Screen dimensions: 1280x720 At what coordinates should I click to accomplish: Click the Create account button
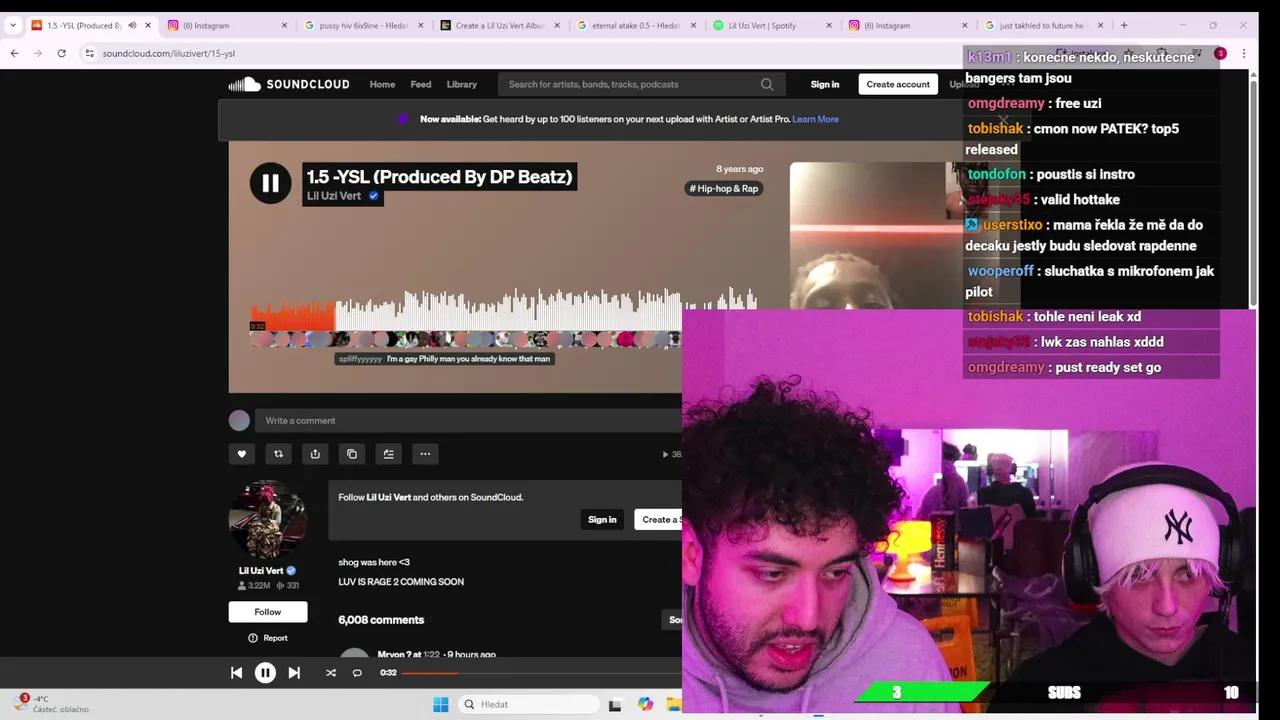[x=898, y=84]
